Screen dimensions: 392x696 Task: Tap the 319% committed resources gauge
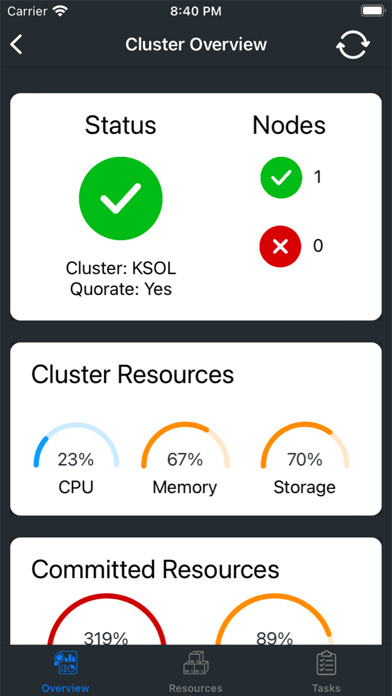[106, 620]
